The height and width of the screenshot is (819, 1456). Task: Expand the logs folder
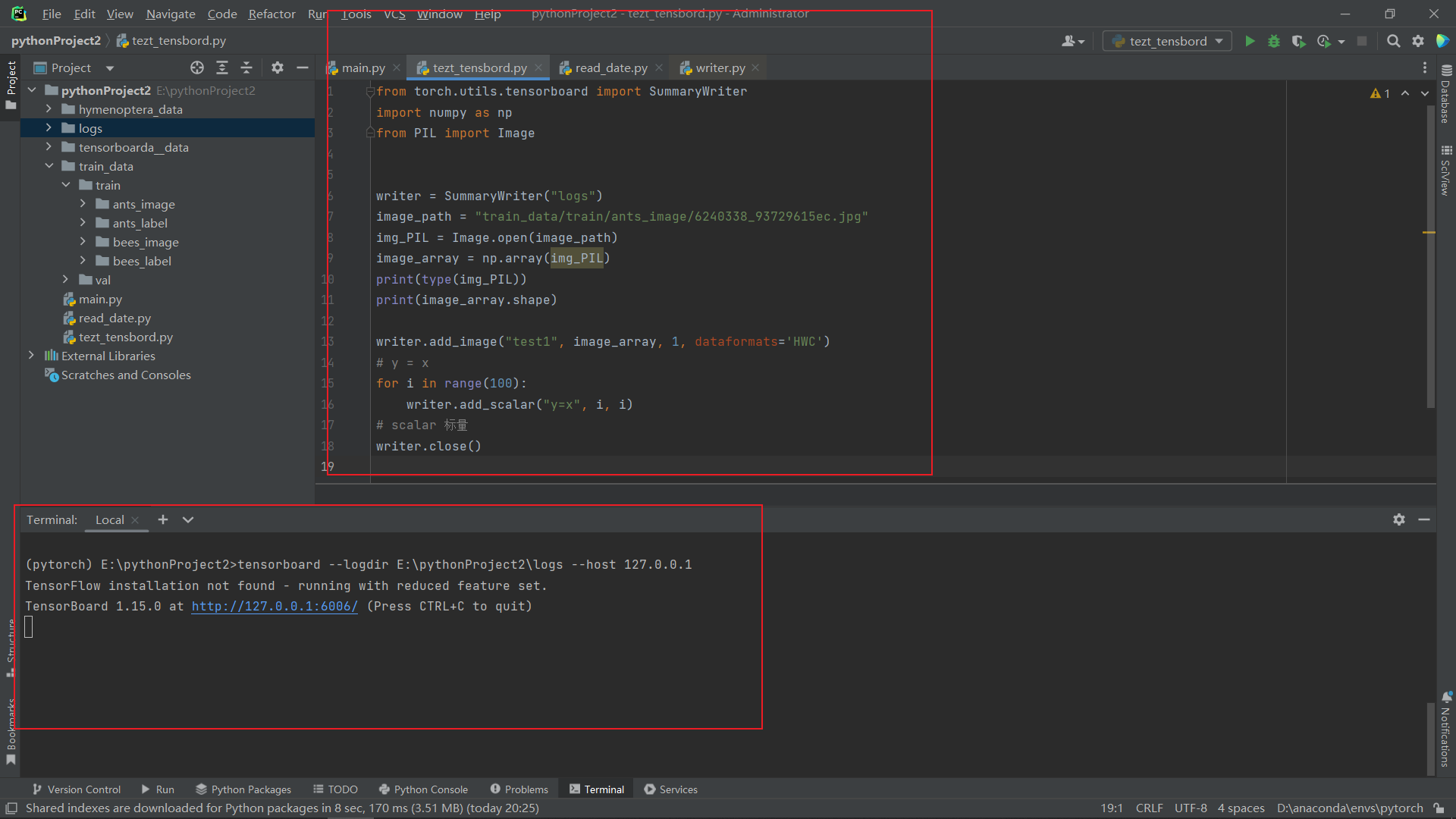tap(49, 128)
